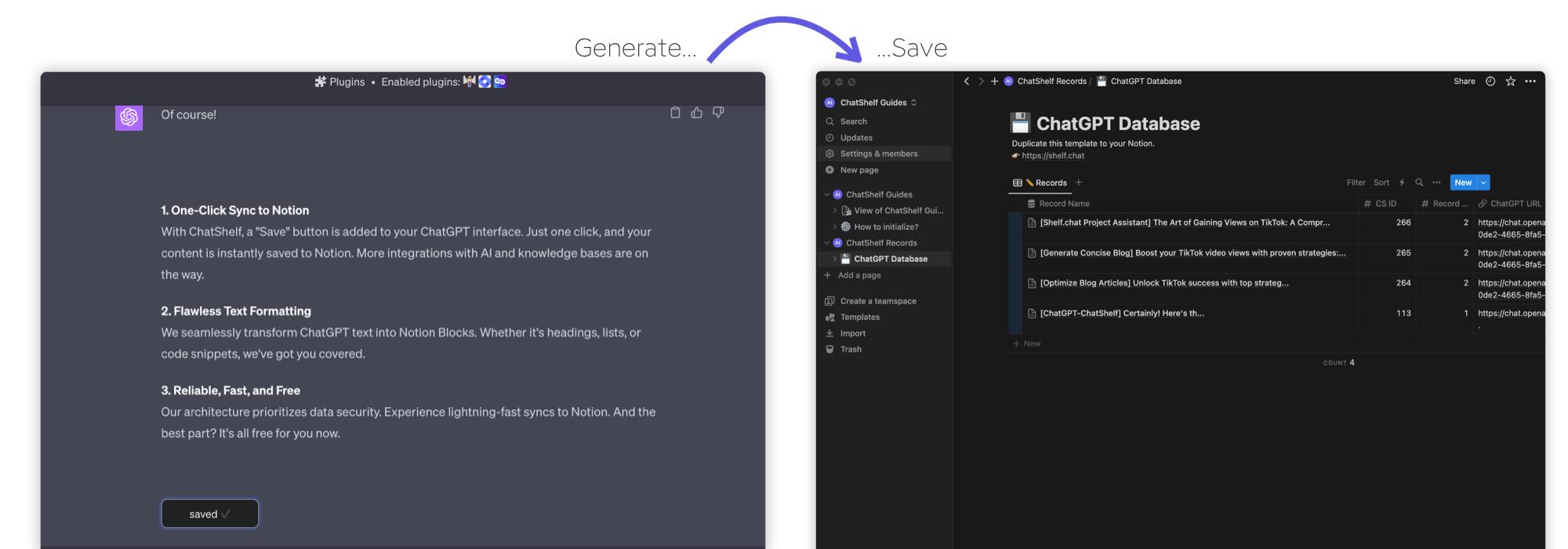The height and width of the screenshot is (549, 1568).
Task: Go back with the left arrow
Action: point(967,82)
